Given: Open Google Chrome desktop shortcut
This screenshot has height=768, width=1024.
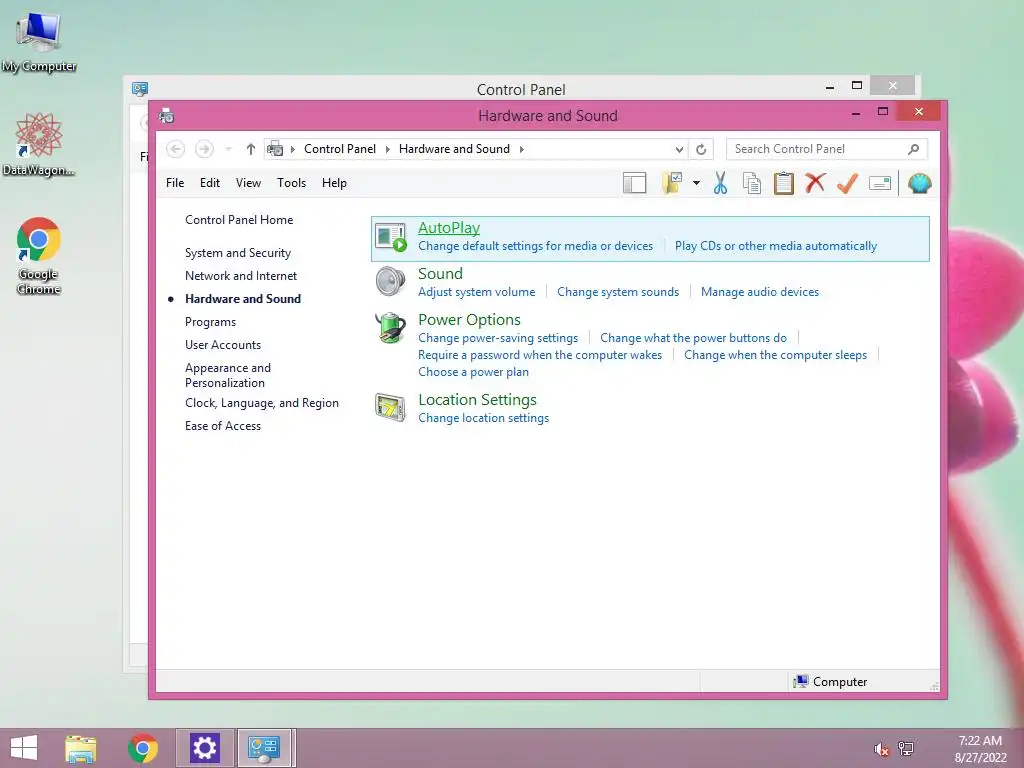Looking at the screenshot, I should tap(39, 256).
